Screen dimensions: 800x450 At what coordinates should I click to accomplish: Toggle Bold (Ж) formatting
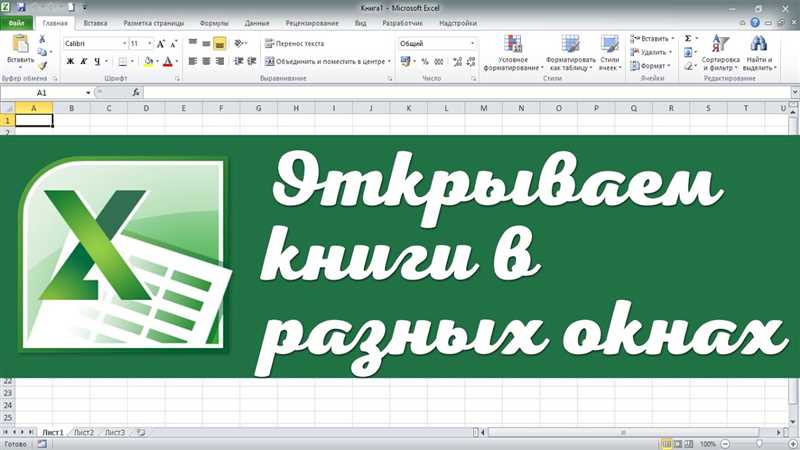[70, 61]
